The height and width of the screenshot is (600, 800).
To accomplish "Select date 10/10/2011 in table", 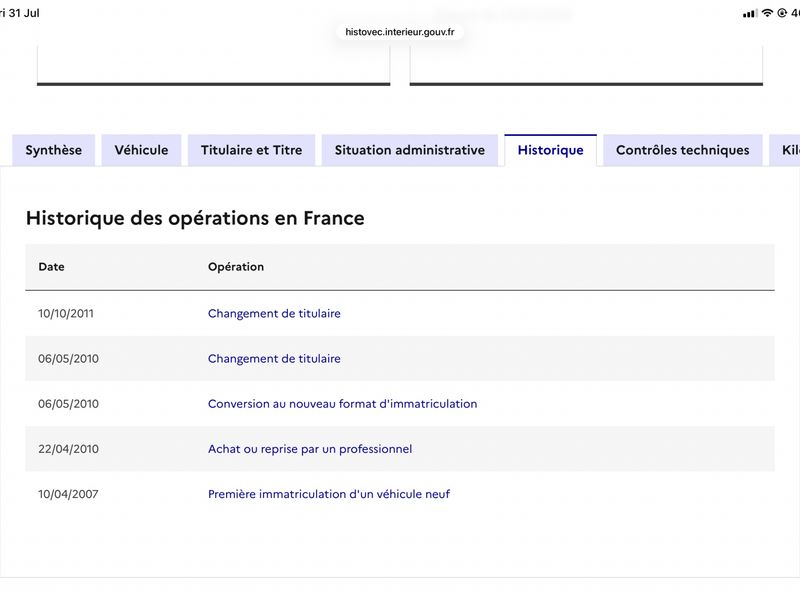I will coord(66,313).
